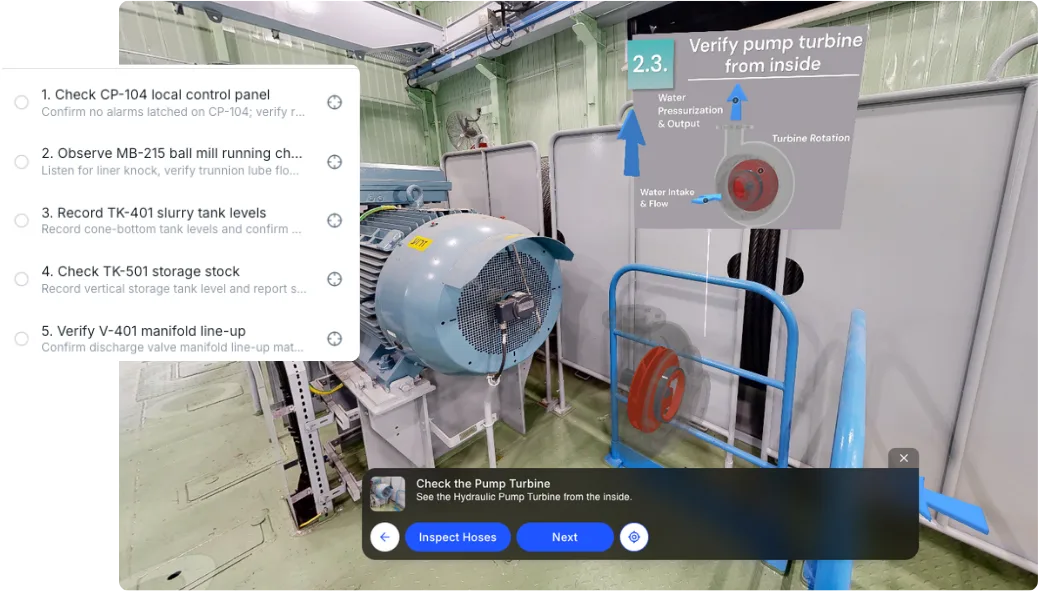
Task: Click the 'Turbine Rotation' label
Action: (x=810, y=138)
